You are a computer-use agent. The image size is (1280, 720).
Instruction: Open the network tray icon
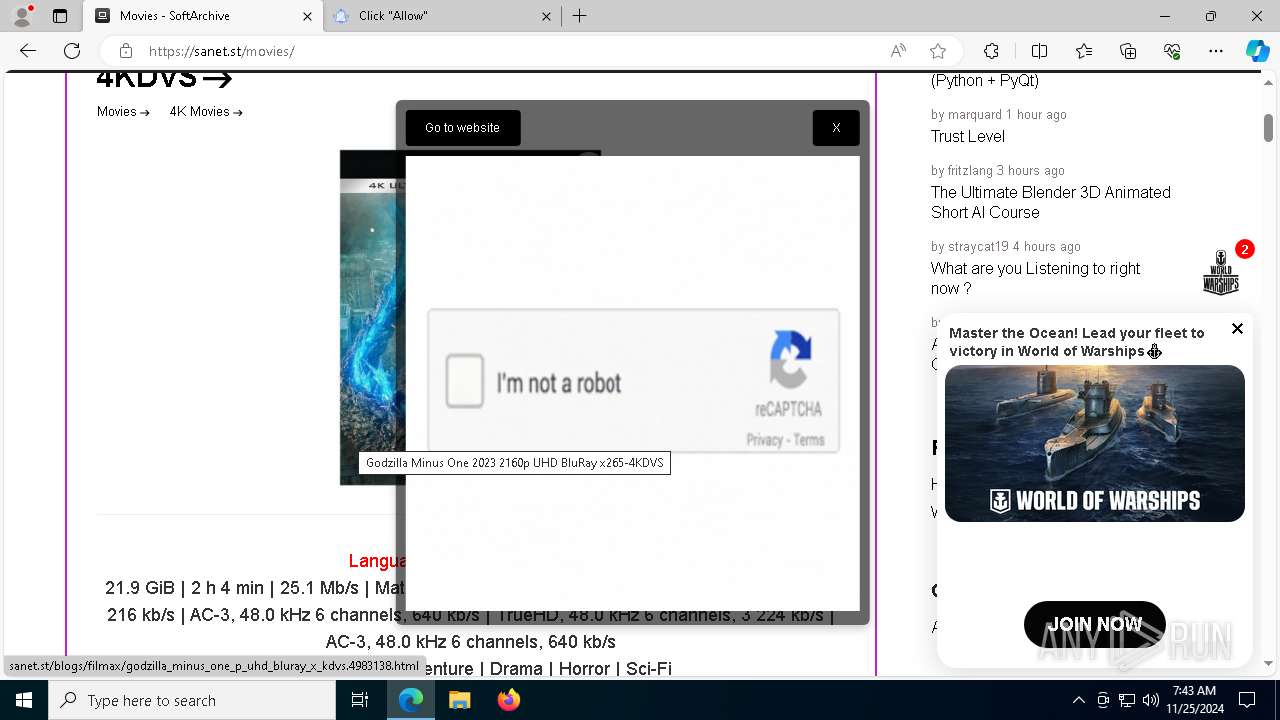click(1127, 700)
